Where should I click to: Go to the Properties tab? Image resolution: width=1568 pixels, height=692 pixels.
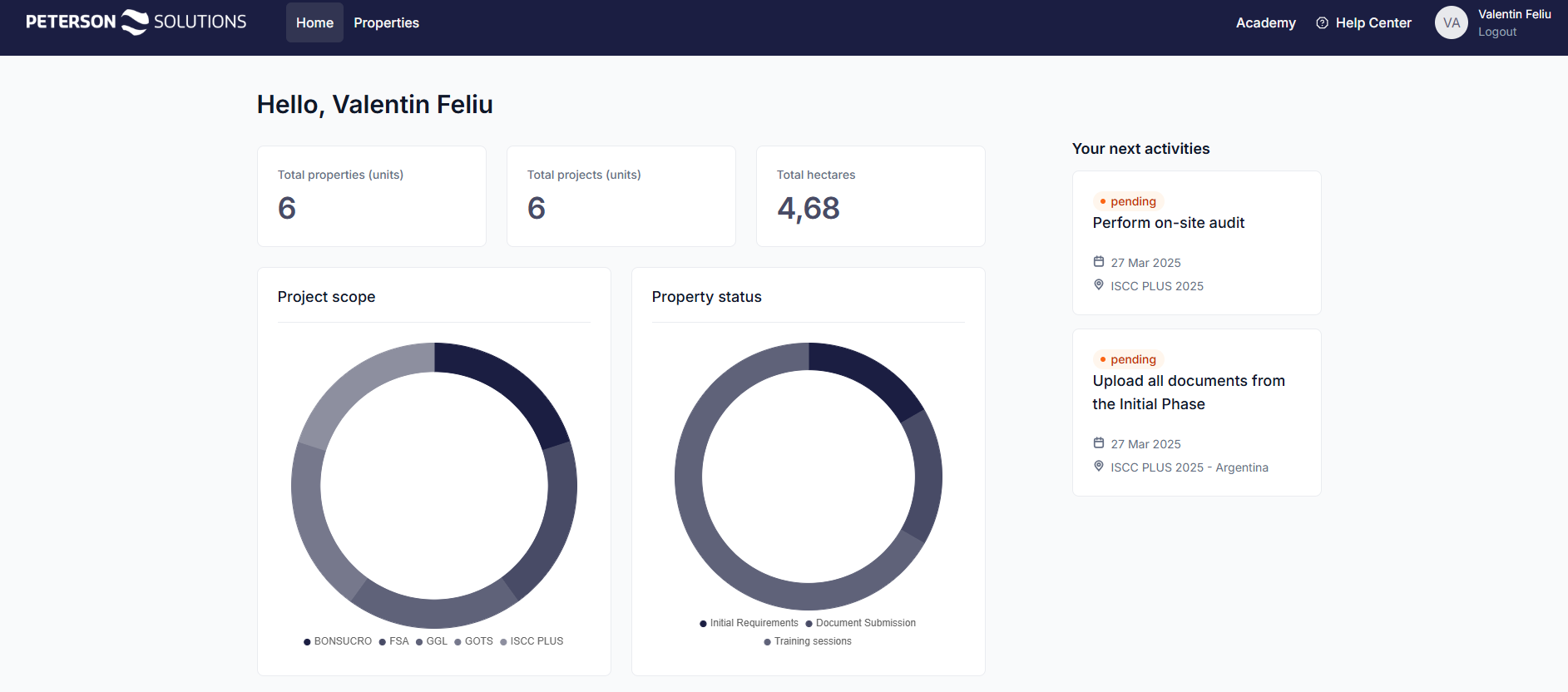point(386,23)
